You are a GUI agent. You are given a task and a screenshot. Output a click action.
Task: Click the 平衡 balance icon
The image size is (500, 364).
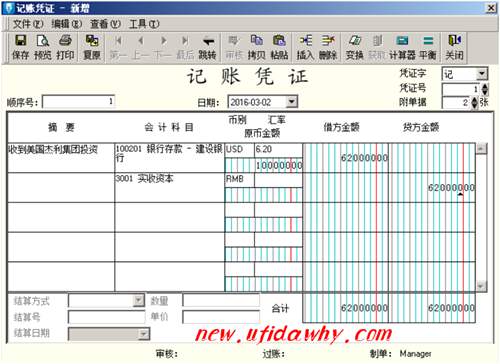point(428,41)
